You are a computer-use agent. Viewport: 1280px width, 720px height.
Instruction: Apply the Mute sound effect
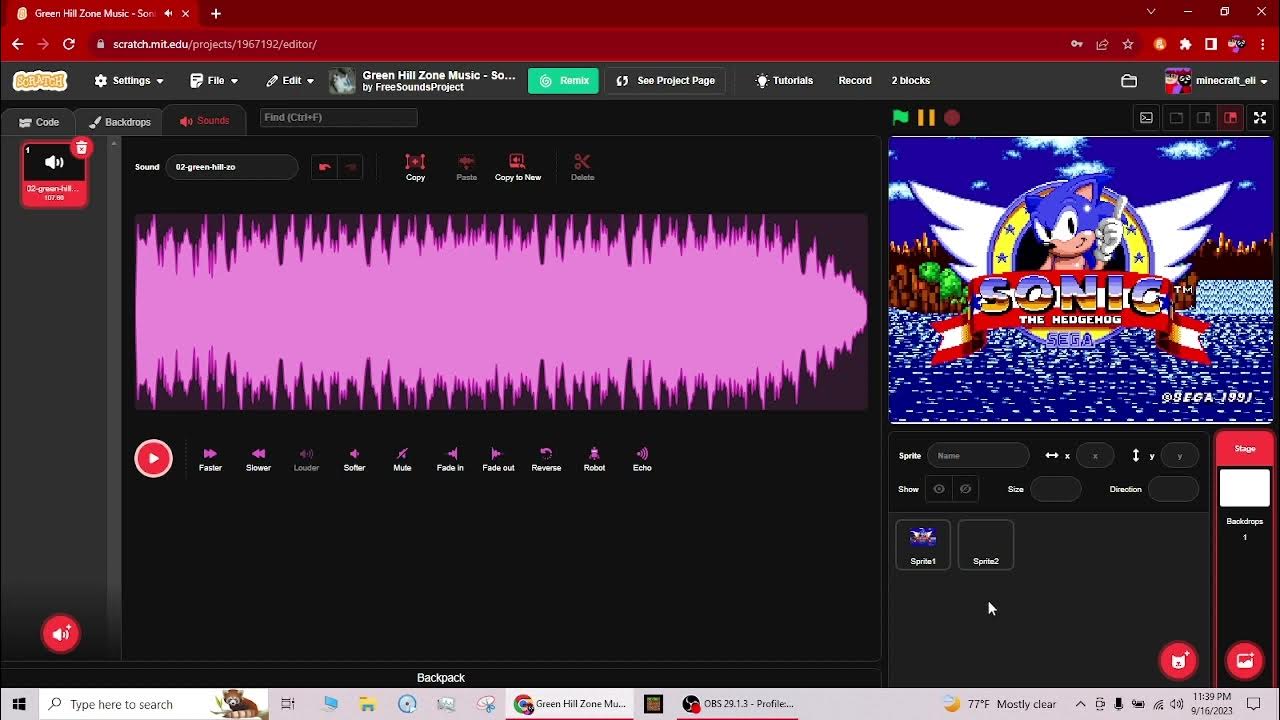point(402,459)
